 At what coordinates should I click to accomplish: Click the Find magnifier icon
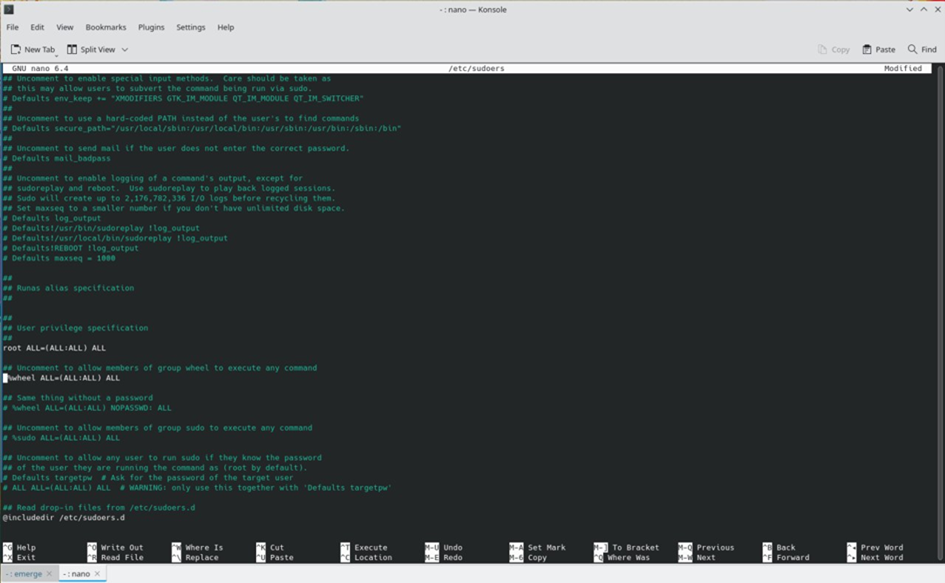pyautogui.click(x=912, y=49)
